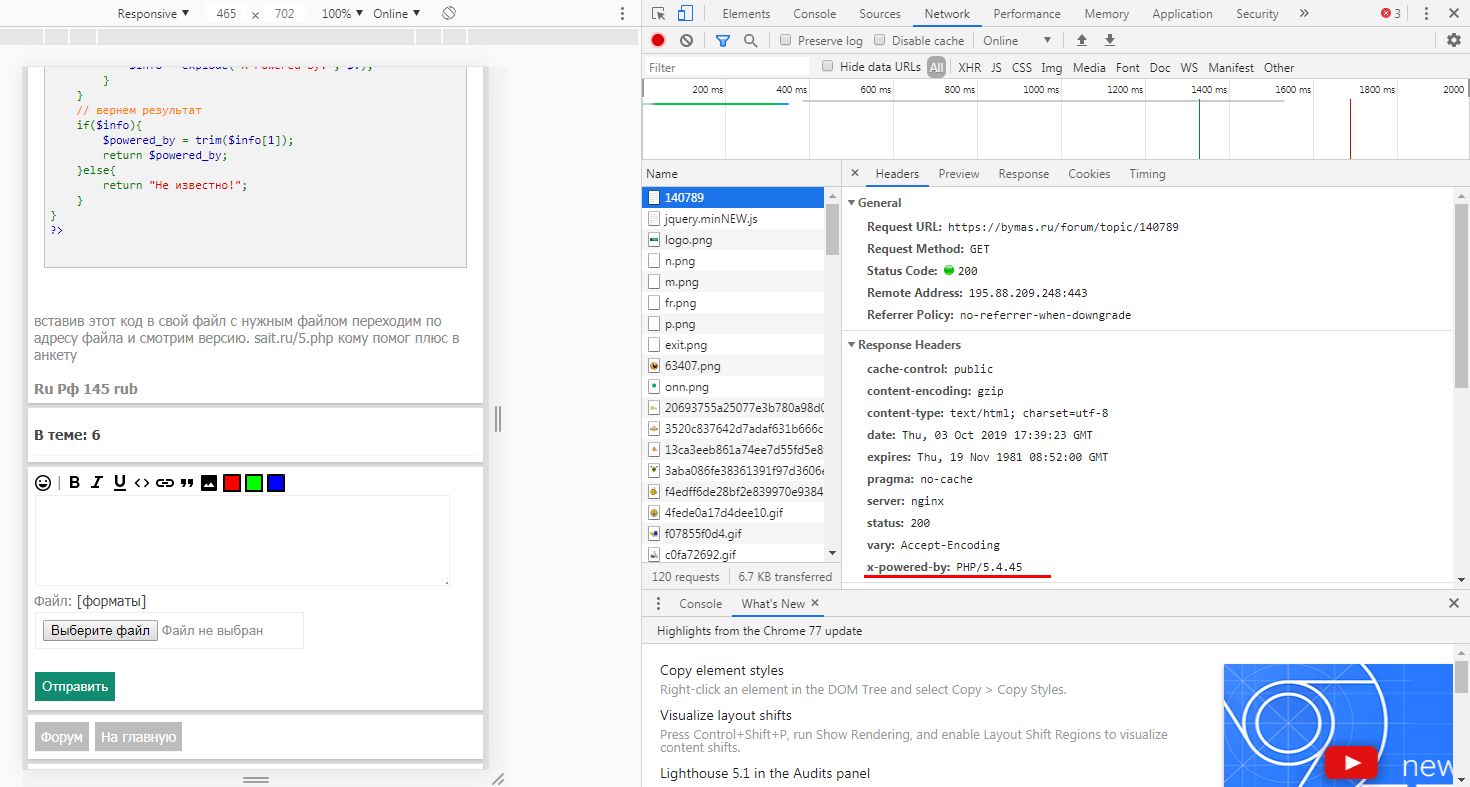Toggle the network filter funnel icon
The height and width of the screenshot is (787, 1470).
(x=723, y=41)
